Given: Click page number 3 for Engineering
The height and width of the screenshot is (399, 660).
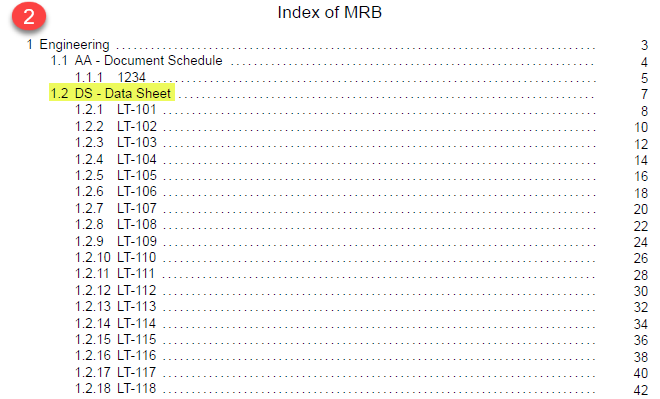Looking at the screenshot, I should pyautogui.click(x=644, y=45).
